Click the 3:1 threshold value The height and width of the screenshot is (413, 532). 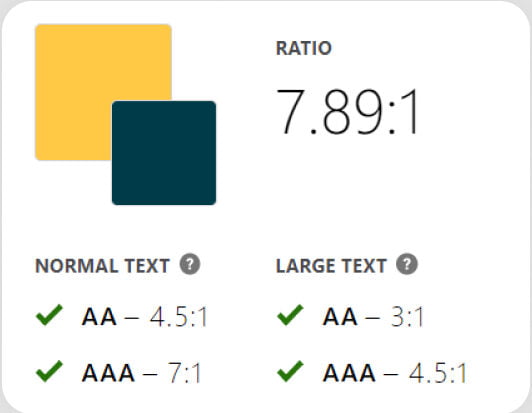coord(407,317)
